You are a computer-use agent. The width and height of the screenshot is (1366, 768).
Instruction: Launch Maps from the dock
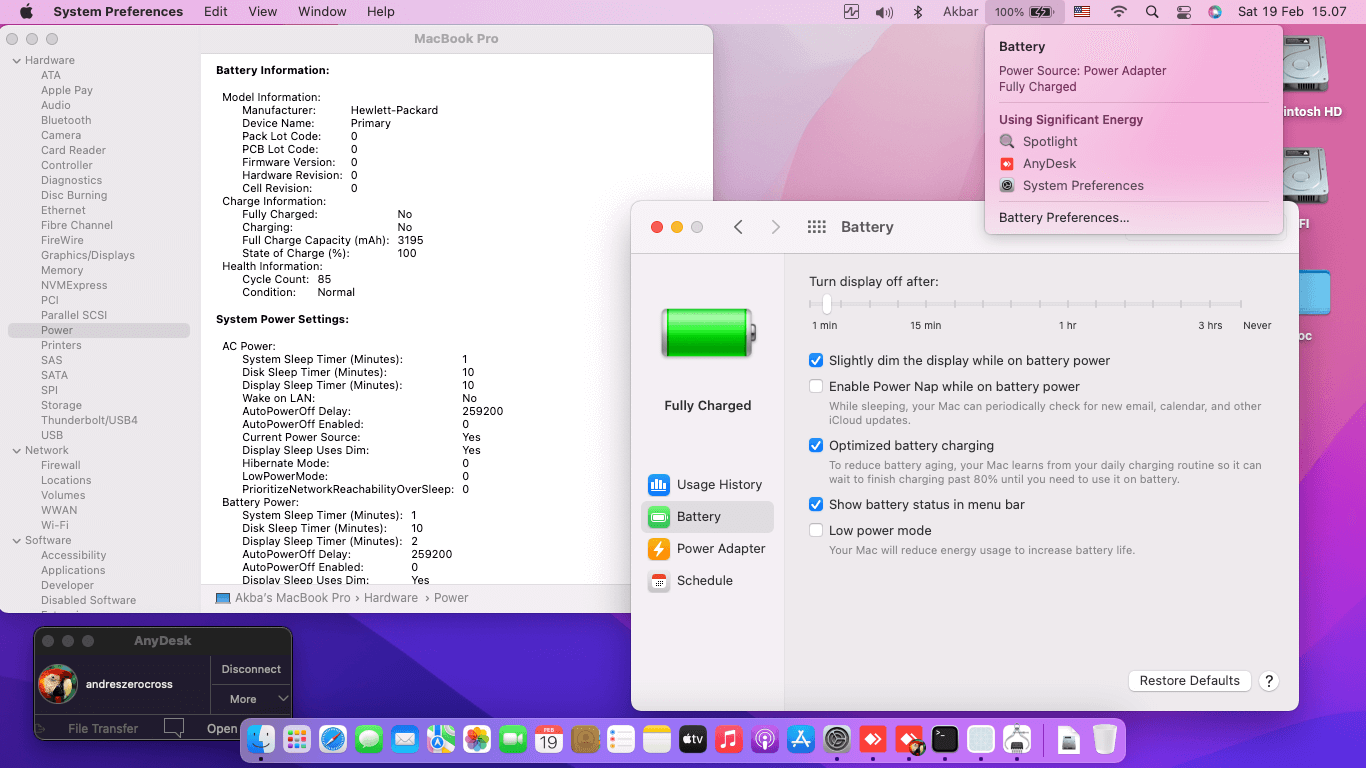[x=441, y=739]
